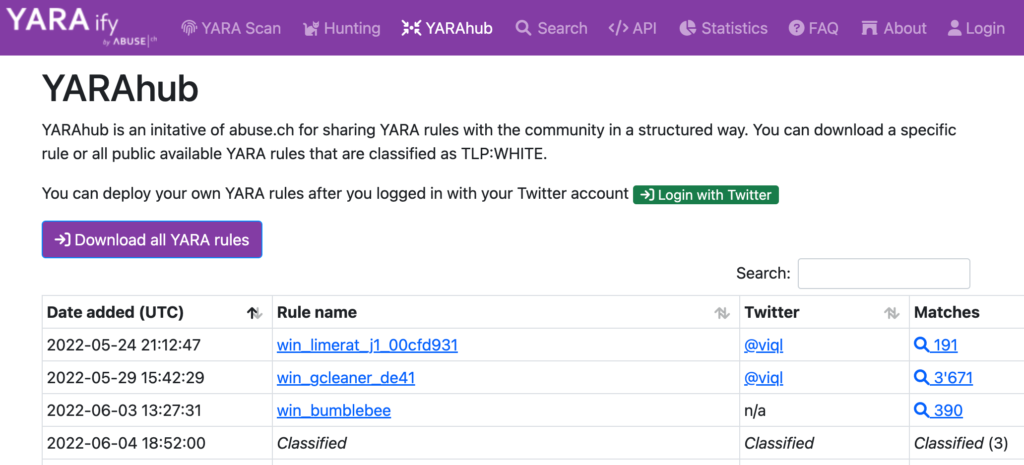Sort by Date added column arrows
This screenshot has height=465, width=1024.
pyautogui.click(x=254, y=313)
